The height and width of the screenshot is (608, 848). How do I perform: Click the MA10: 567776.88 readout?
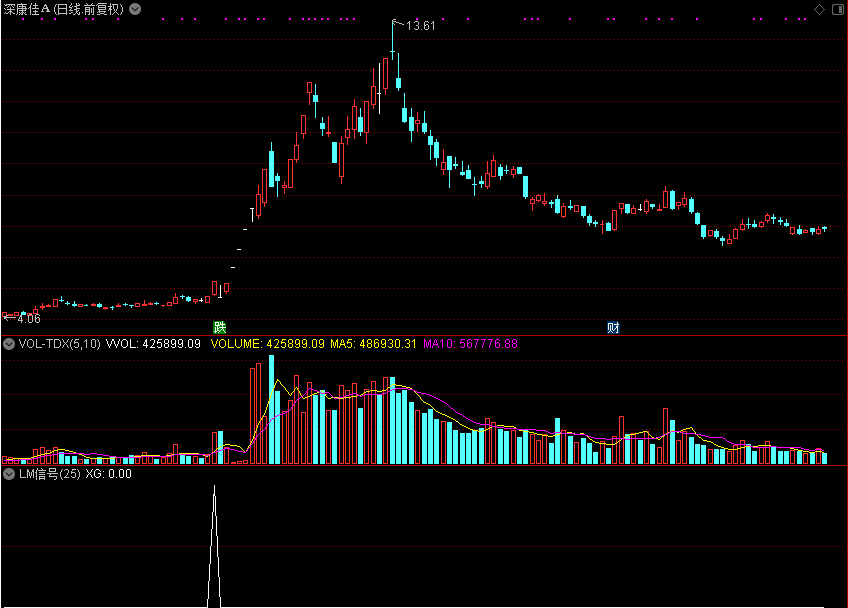pos(470,344)
